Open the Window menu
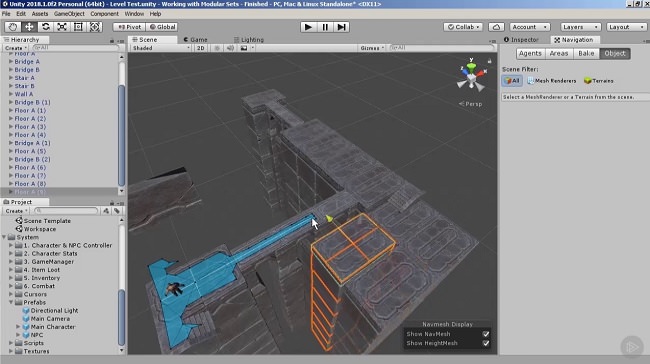The width and height of the screenshot is (650, 364). click(x=134, y=14)
